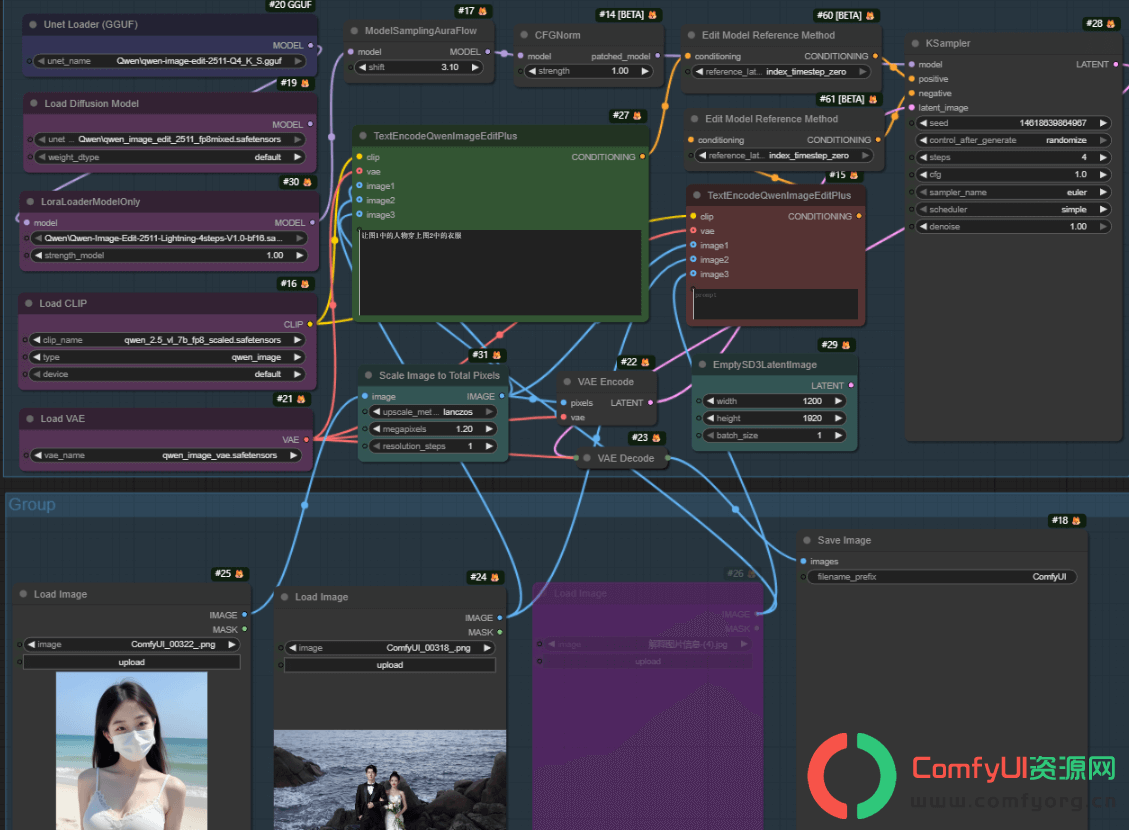Screen dimensions: 1129x830
Task: Decrease the megapixels value
Action: (376, 429)
